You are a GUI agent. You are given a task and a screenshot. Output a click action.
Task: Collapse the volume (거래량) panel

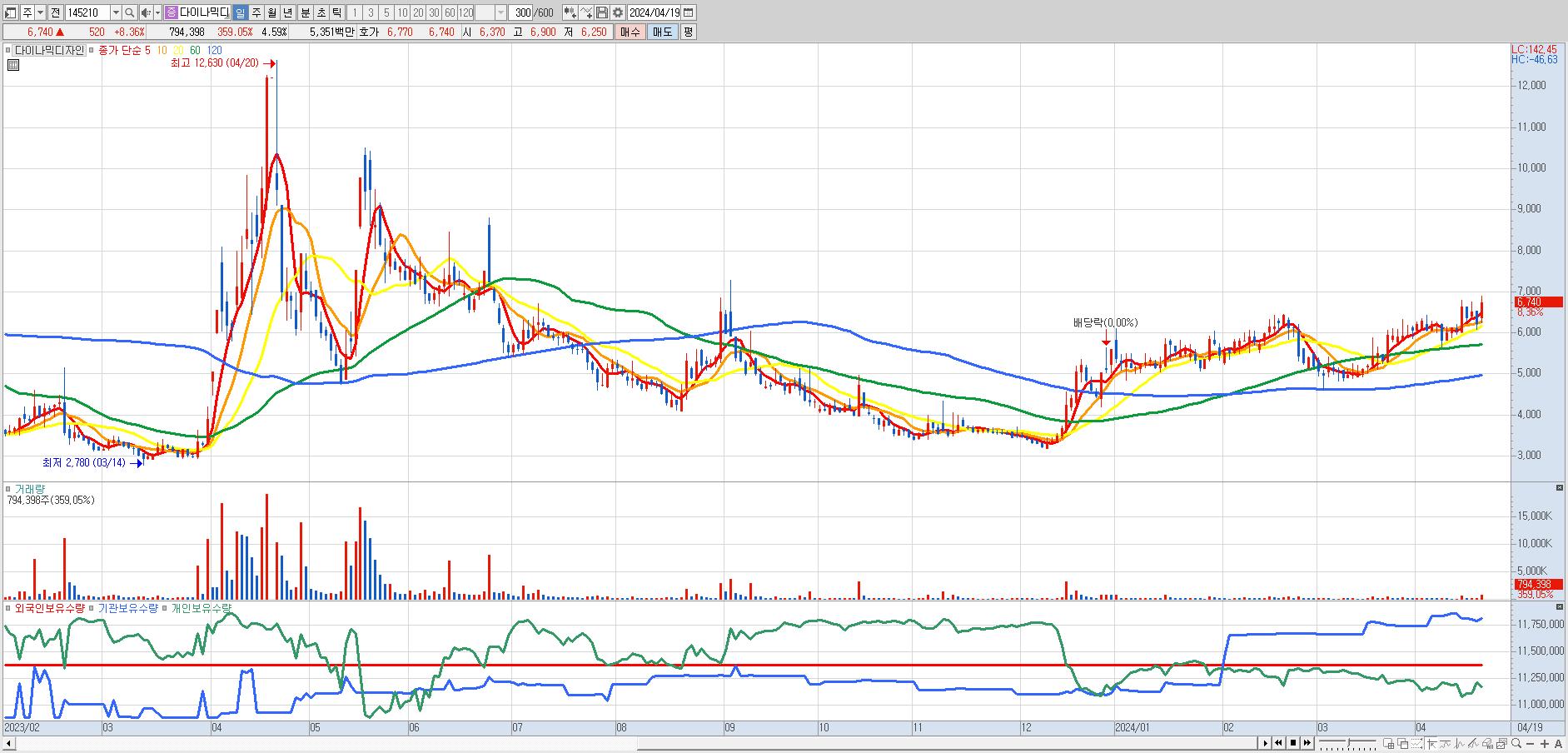(1559, 487)
